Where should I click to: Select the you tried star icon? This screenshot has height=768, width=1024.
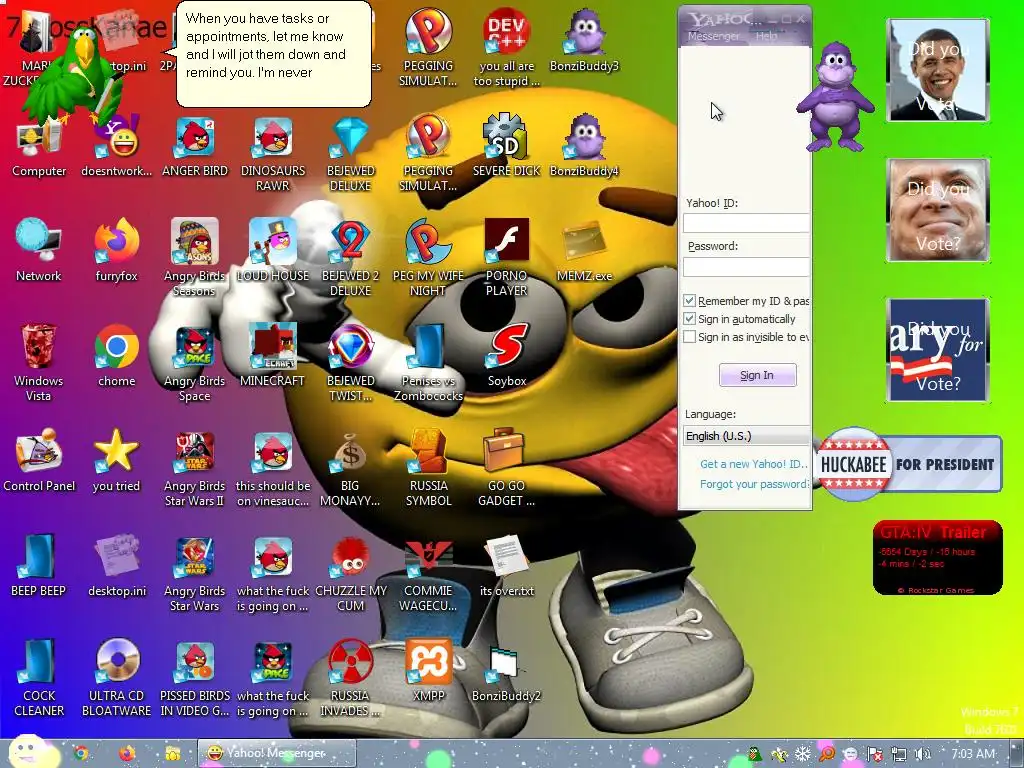117,451
